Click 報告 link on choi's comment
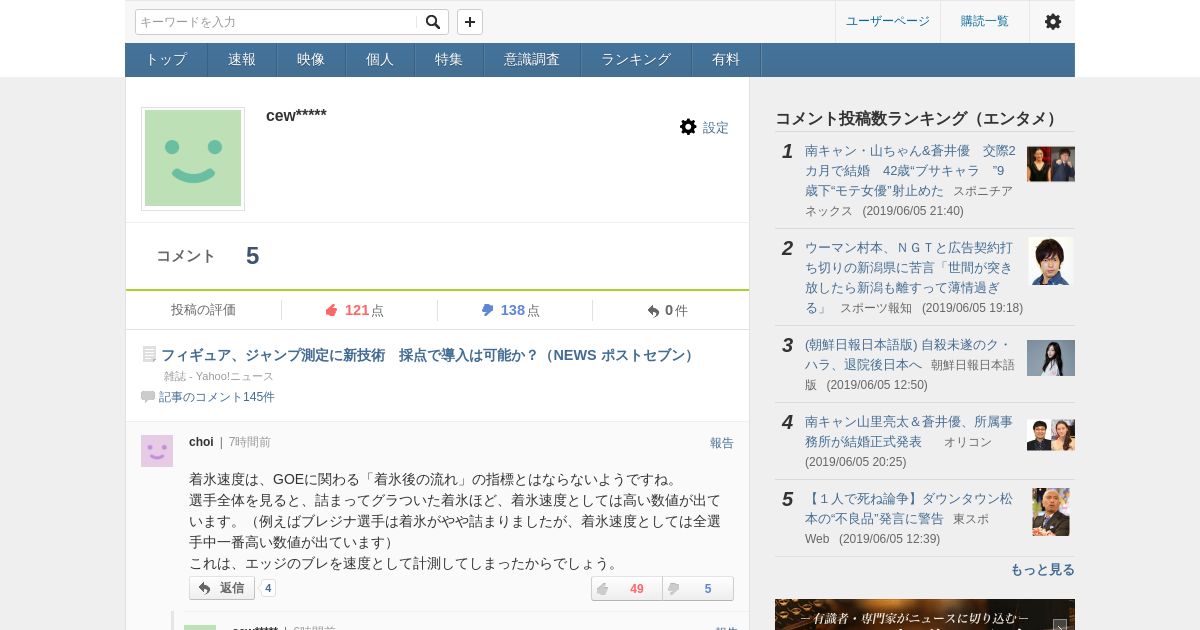Viewport: 1200px width, 630px height. pyautogui.click(x=722, y=443)
